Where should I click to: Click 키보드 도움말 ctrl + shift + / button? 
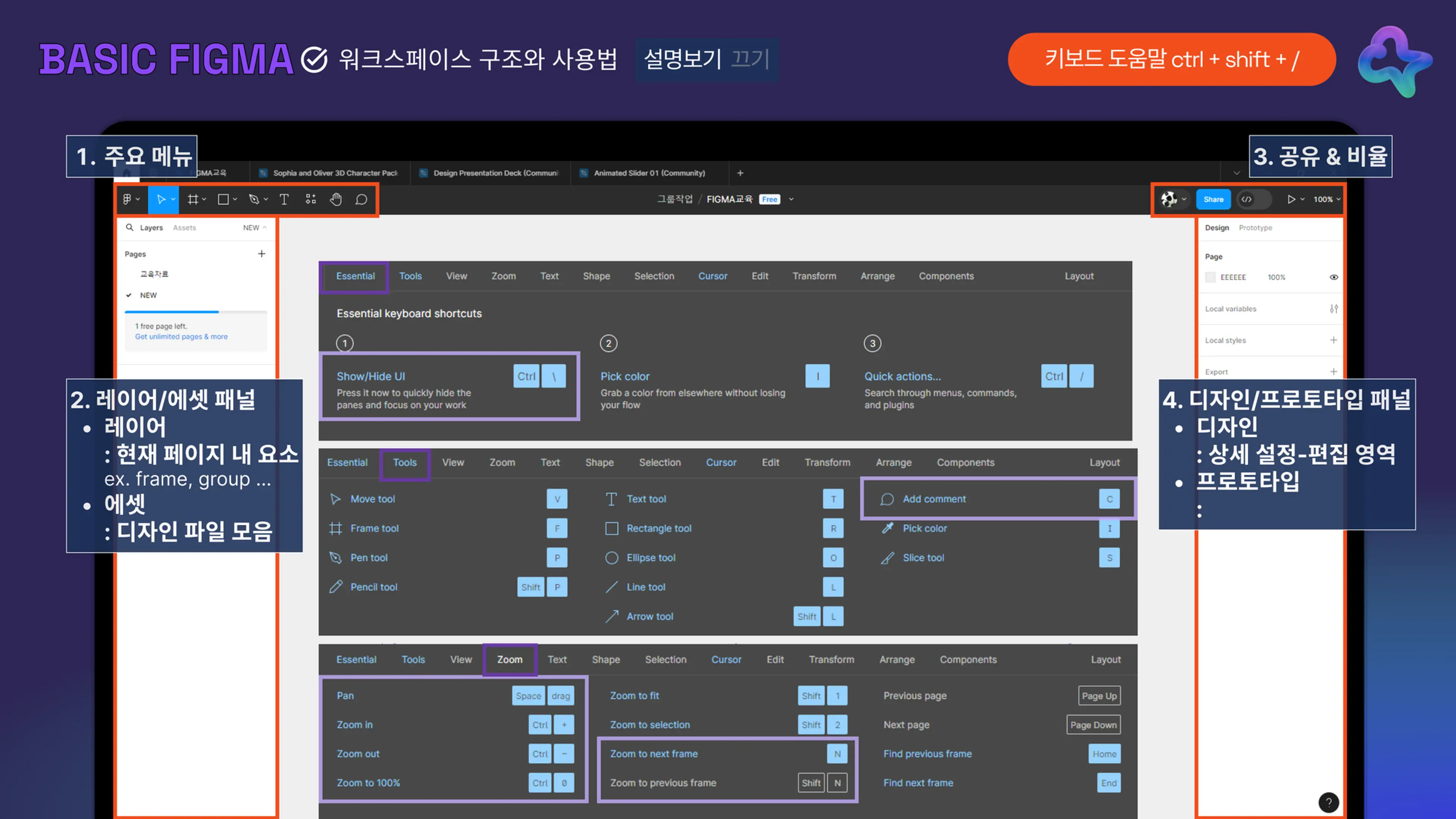[x=1172, y=59]
